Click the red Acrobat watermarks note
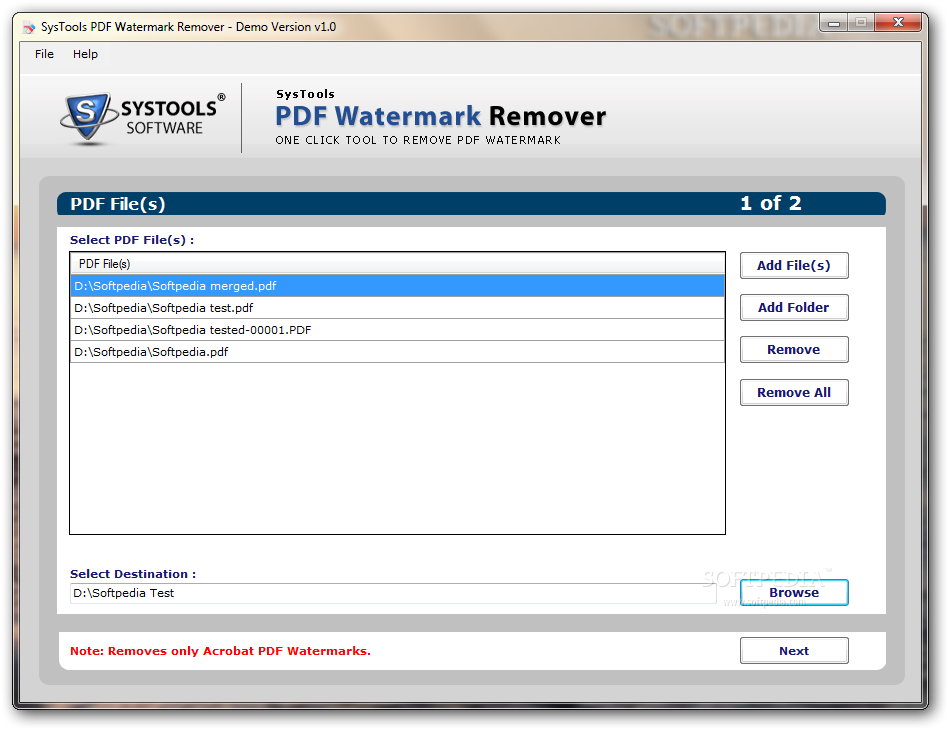This screenshot has width=949, height=730. [x=220, y=651]
